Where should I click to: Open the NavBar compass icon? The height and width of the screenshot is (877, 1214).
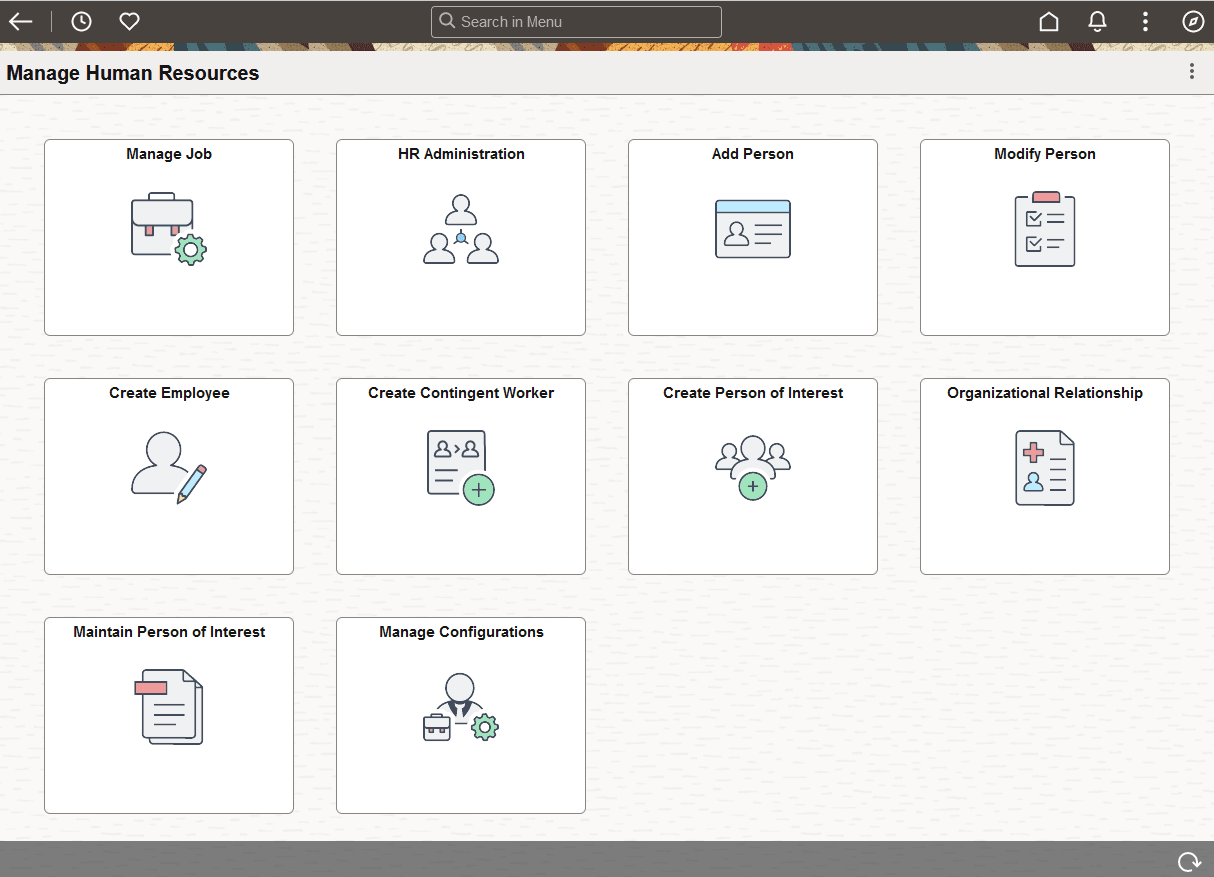(x=1192, y=21)
